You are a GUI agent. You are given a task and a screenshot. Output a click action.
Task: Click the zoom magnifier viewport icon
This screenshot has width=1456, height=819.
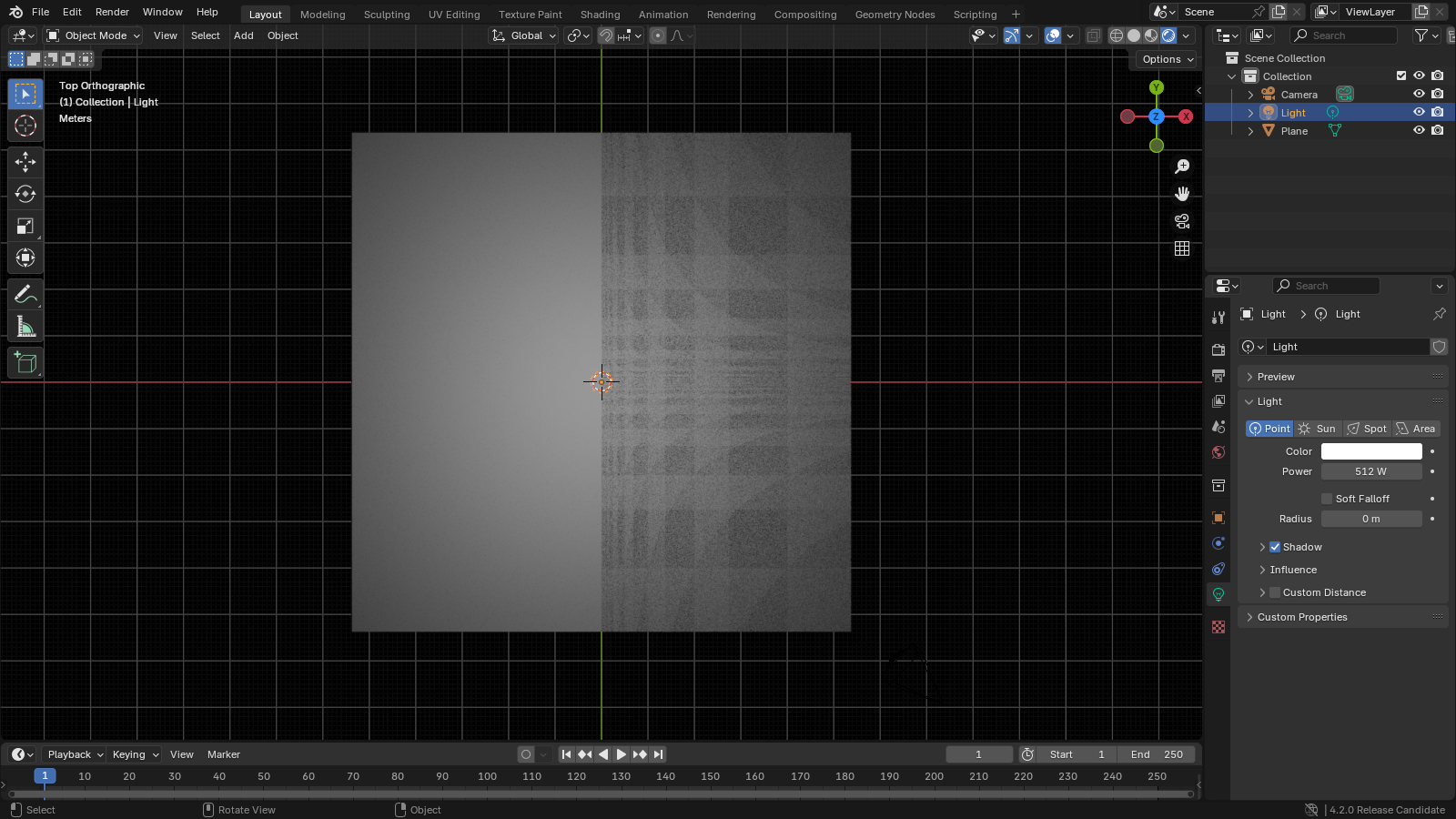pos(1182,167)
